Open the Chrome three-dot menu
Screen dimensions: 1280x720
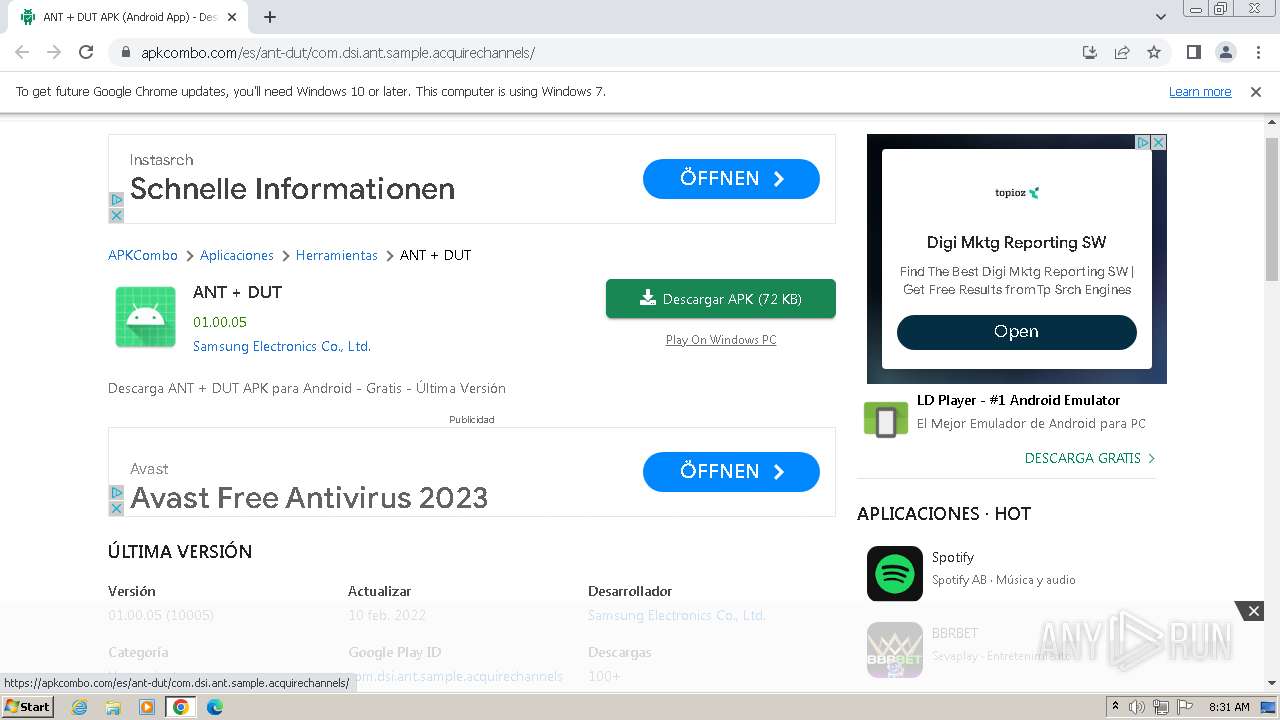tap(1258, 52)
